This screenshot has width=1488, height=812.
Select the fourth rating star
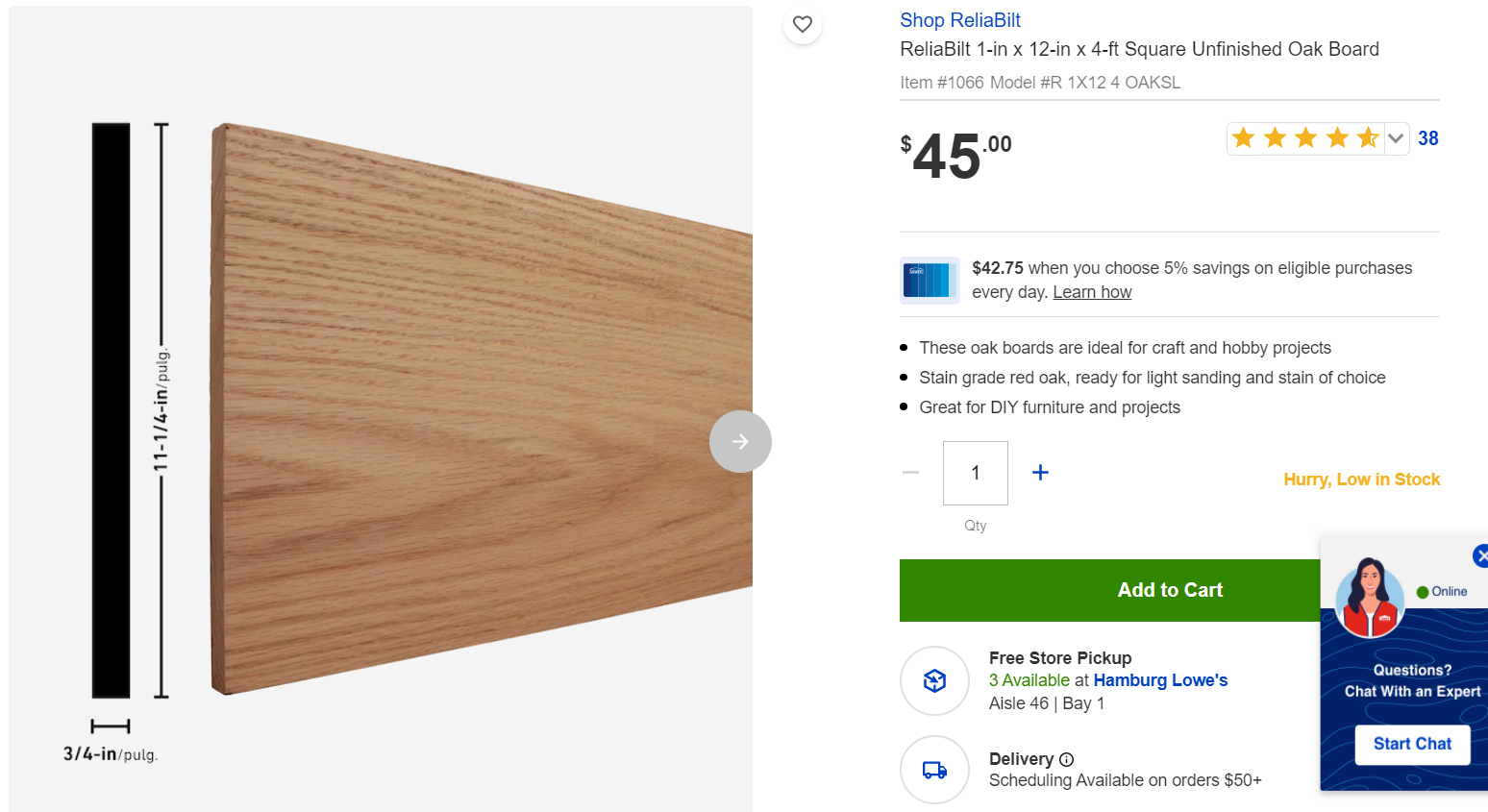tap(1336, 137)
